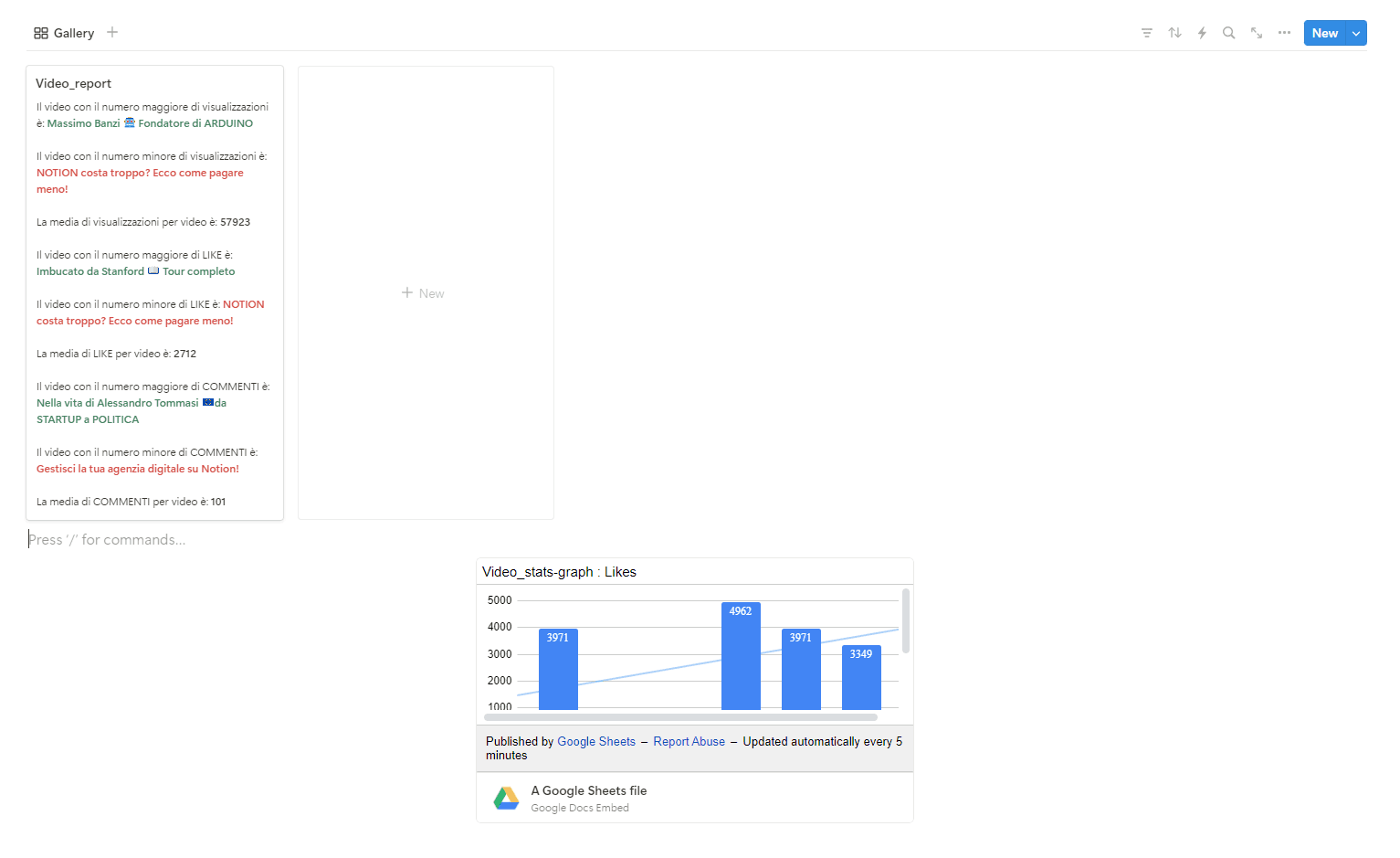Image resolution: width=1400 pixels, height=858 pixels.
Task: Click the chart bar labeled 4962
Action: point(741,656)
